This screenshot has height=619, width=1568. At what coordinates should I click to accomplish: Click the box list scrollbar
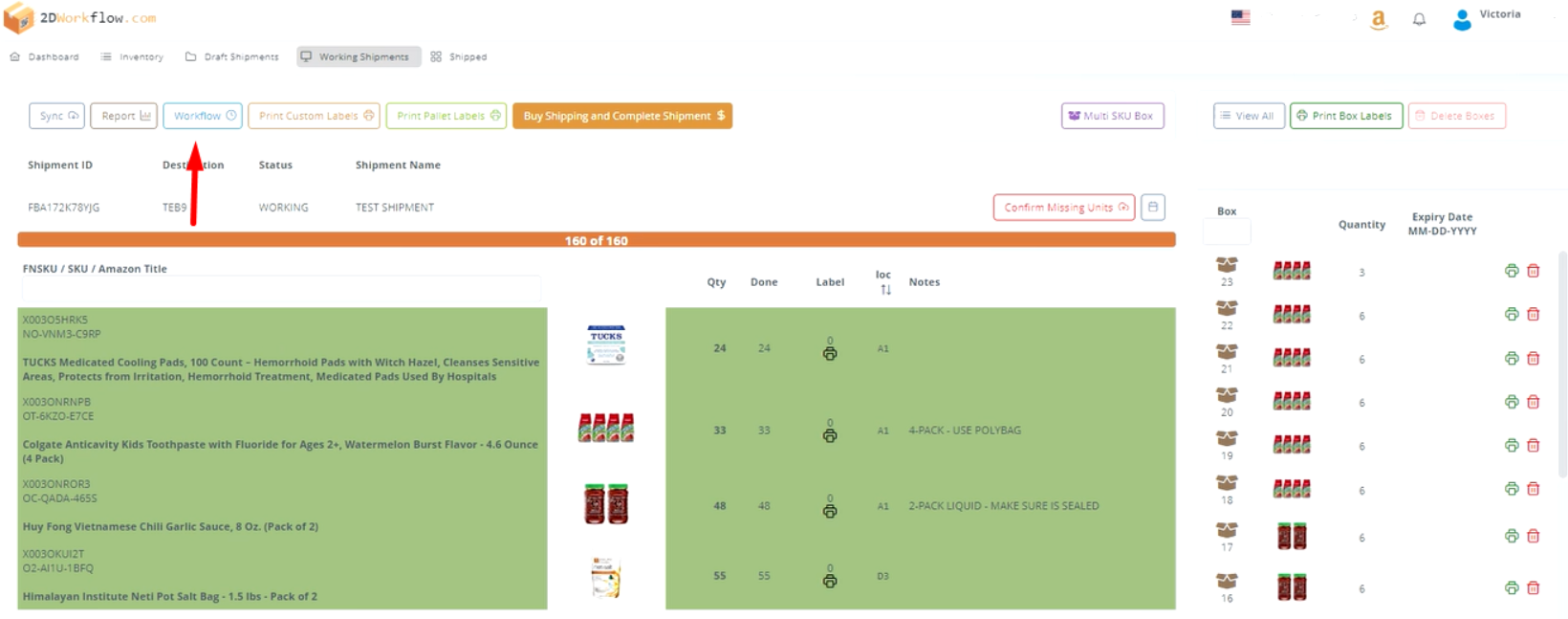pos(1562,364)
